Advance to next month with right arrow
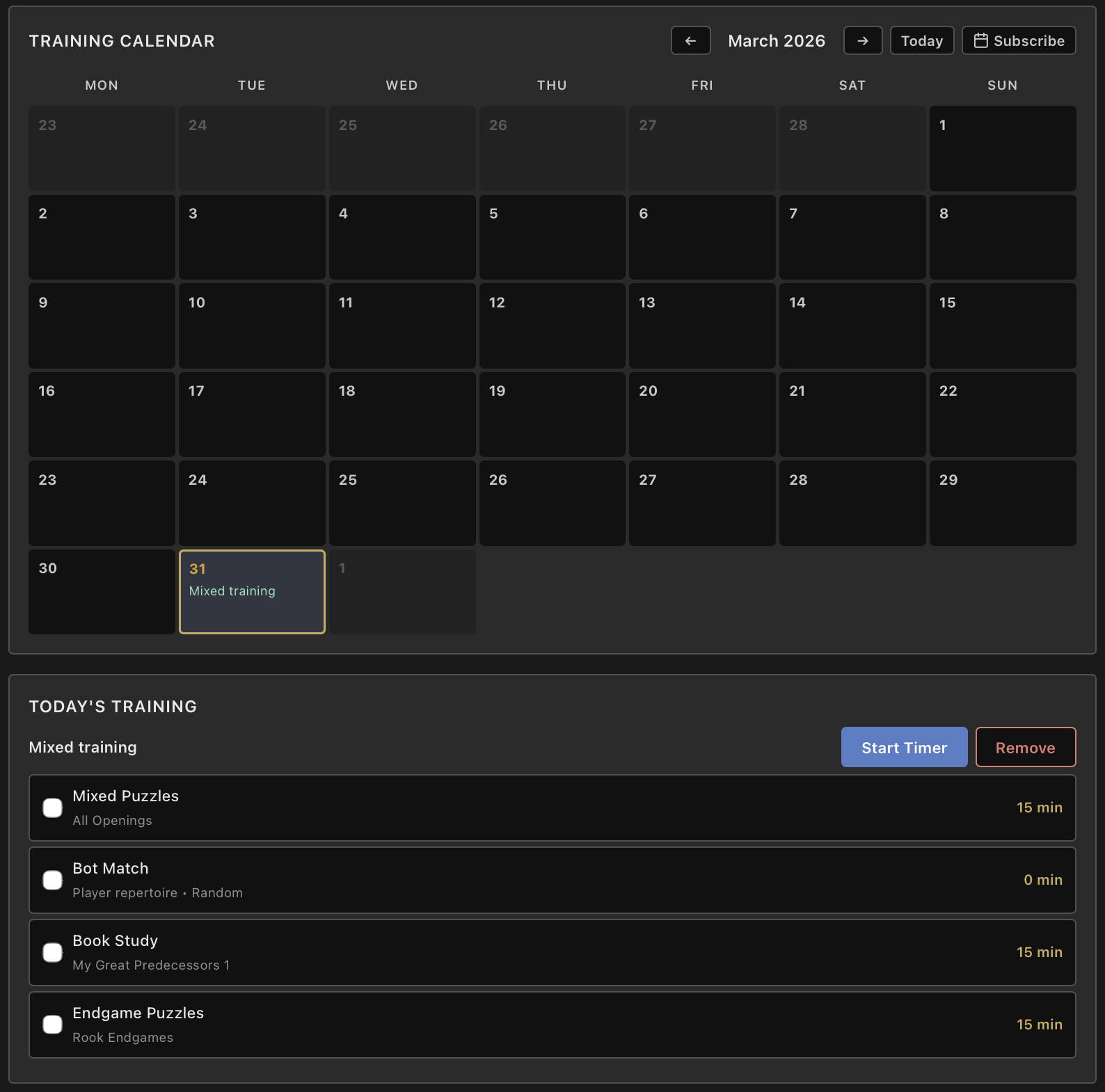This screenshot has height=1092, width=1105. pos(862,40)
